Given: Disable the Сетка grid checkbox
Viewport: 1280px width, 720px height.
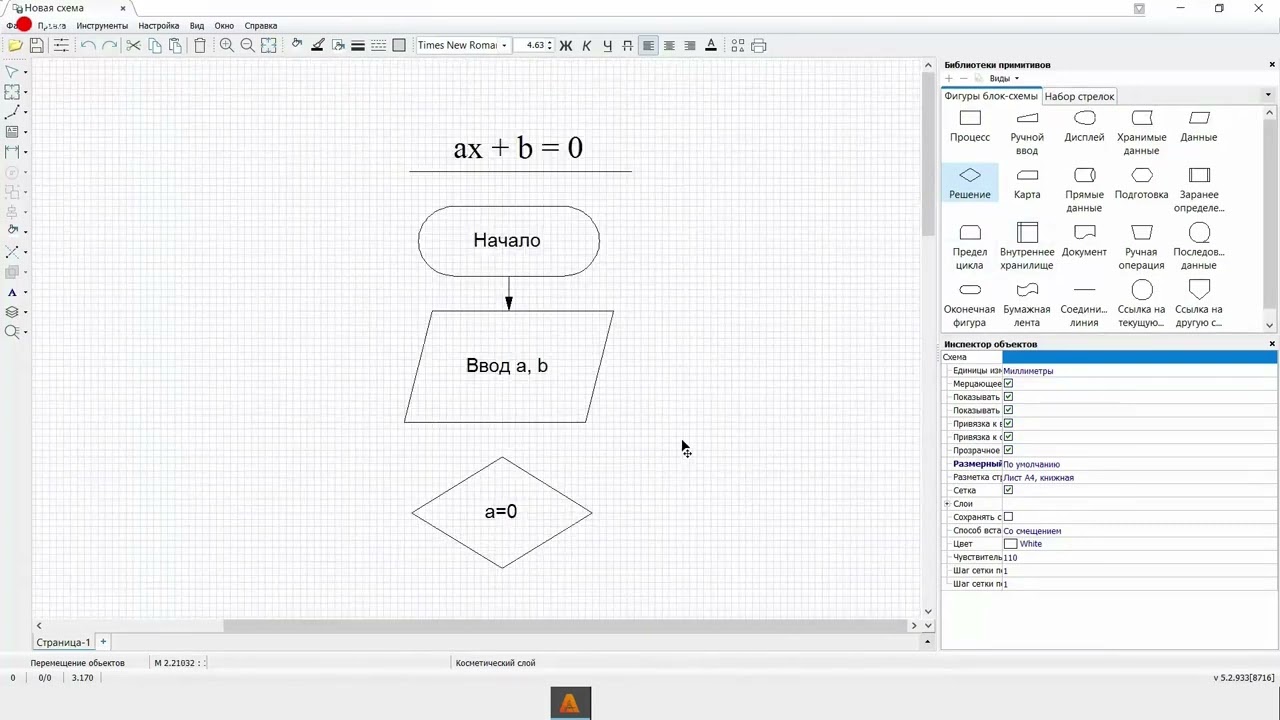Looking at the screenshot, I should 1008,490.
